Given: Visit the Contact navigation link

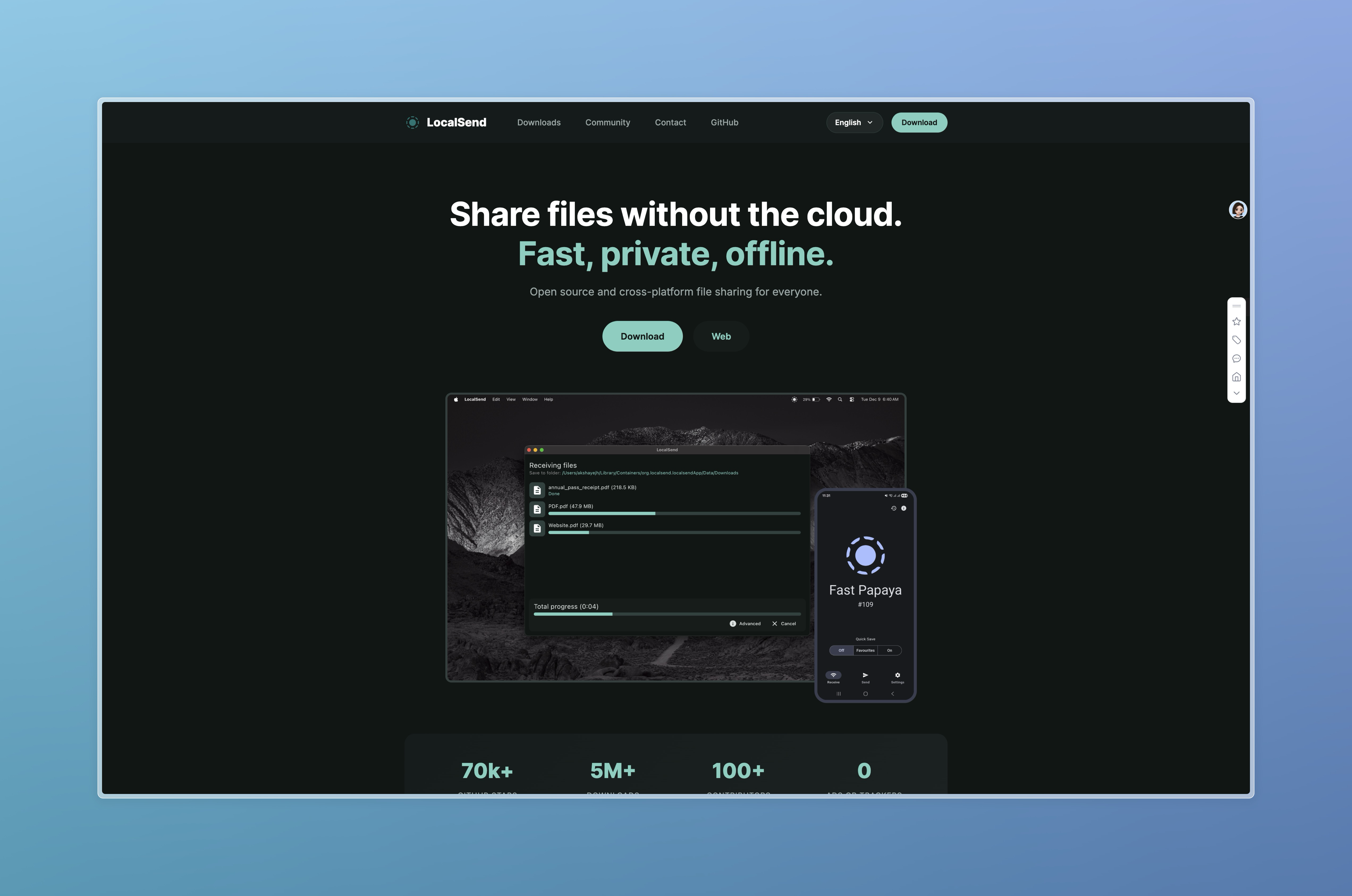Looking at the screenshot, I should (x=670, y=122).
